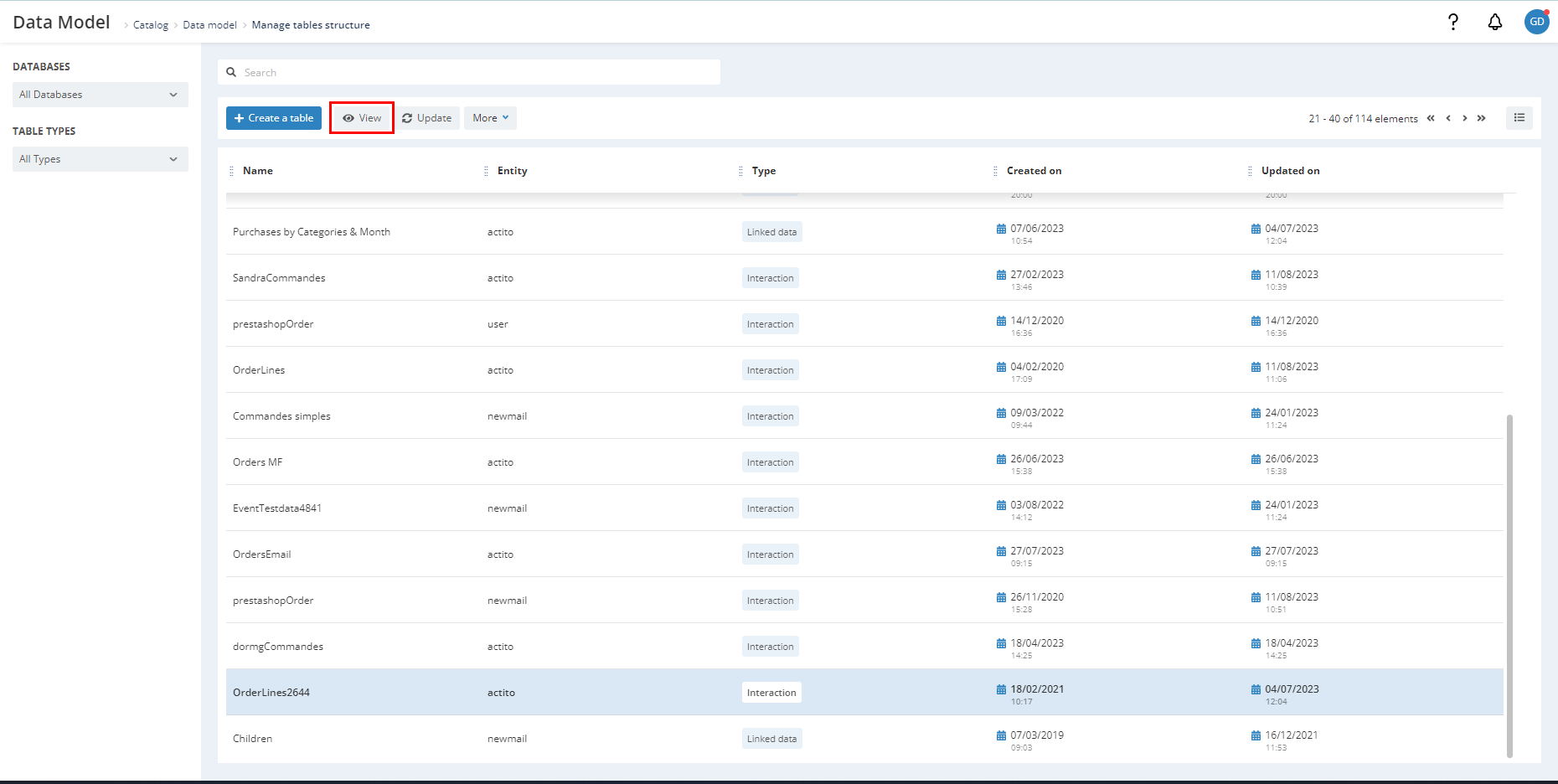Click the Updated on column drag handle

1251,171
